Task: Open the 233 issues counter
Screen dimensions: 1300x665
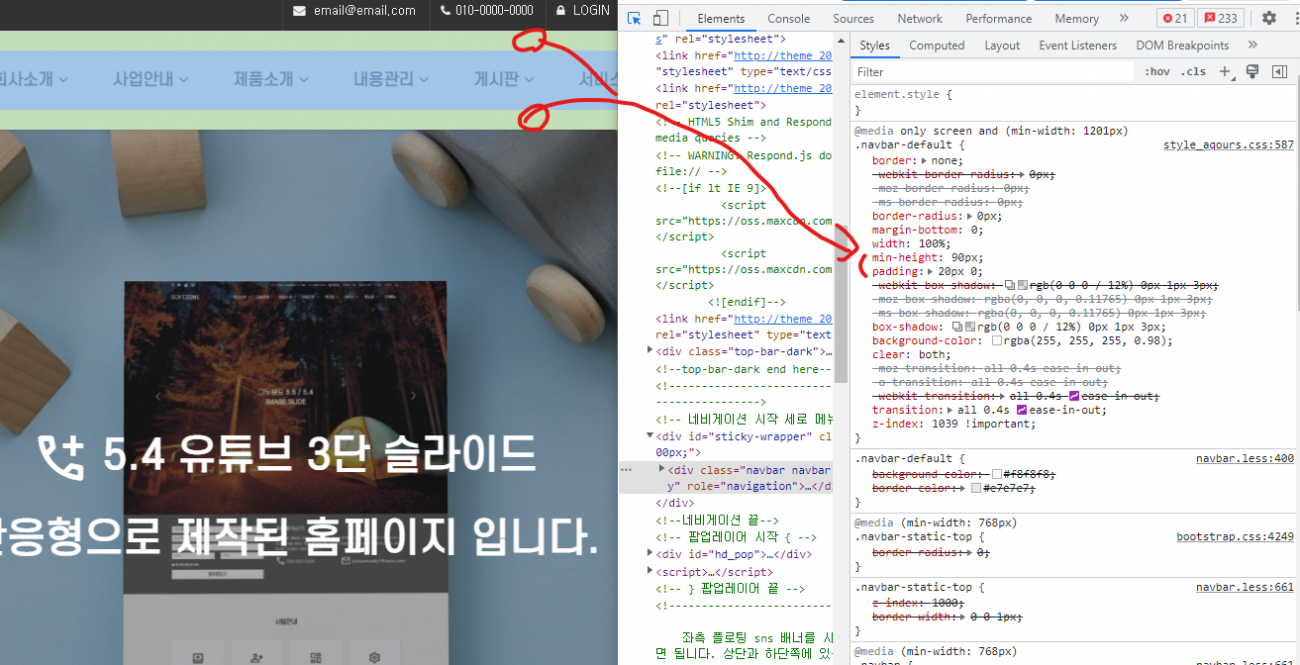Action: click(x=1220, y=18)
